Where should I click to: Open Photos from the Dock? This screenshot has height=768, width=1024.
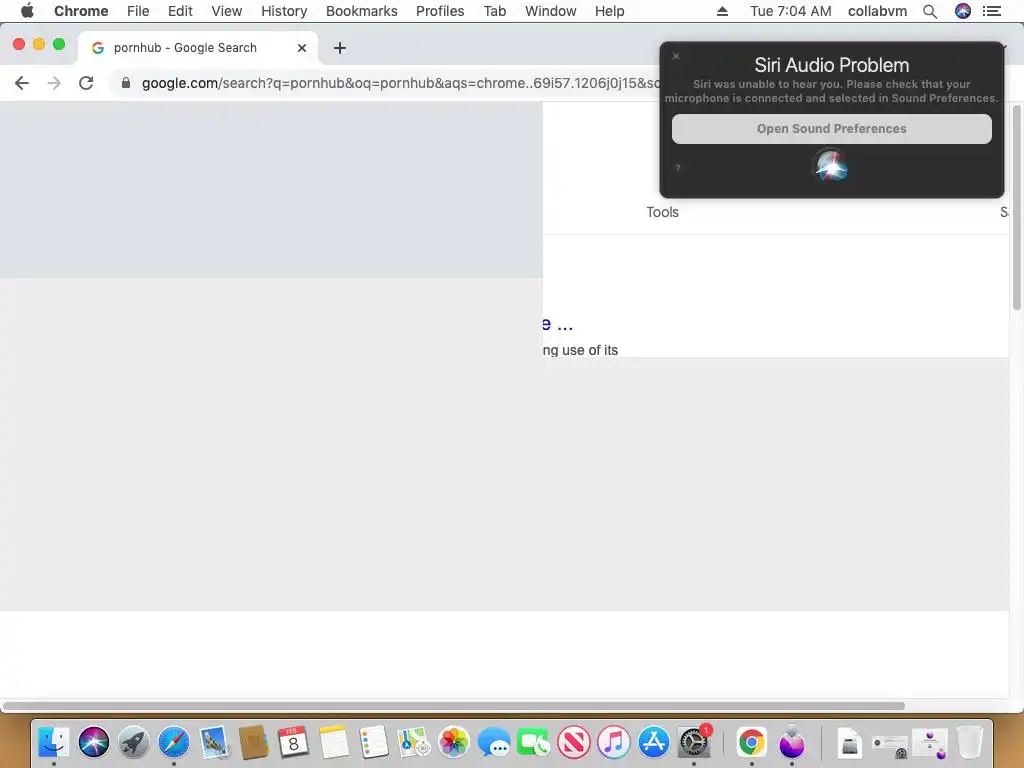point(453,742)
